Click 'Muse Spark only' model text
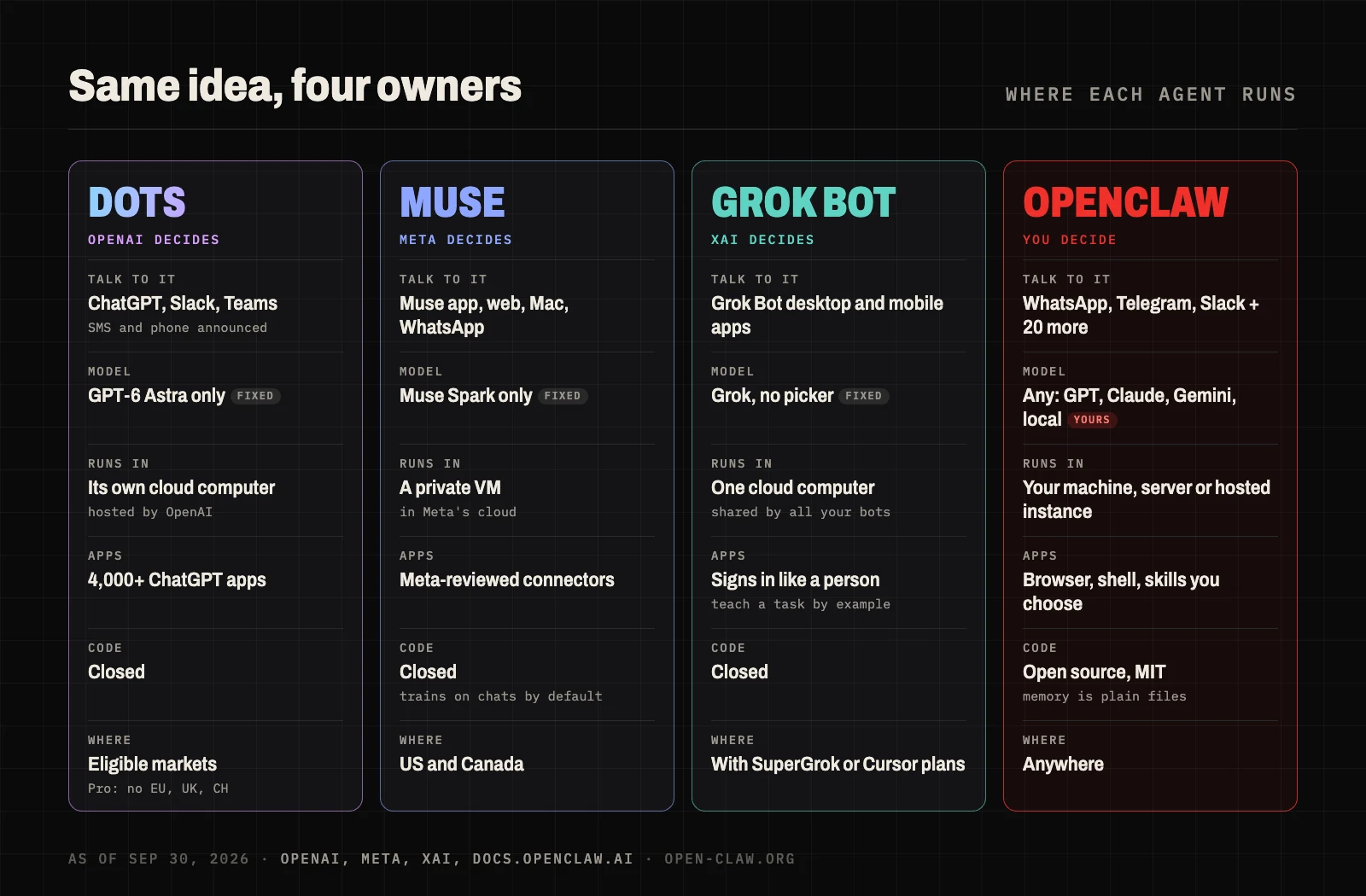Screen dimensions: 1366x896 click(465, 396)
